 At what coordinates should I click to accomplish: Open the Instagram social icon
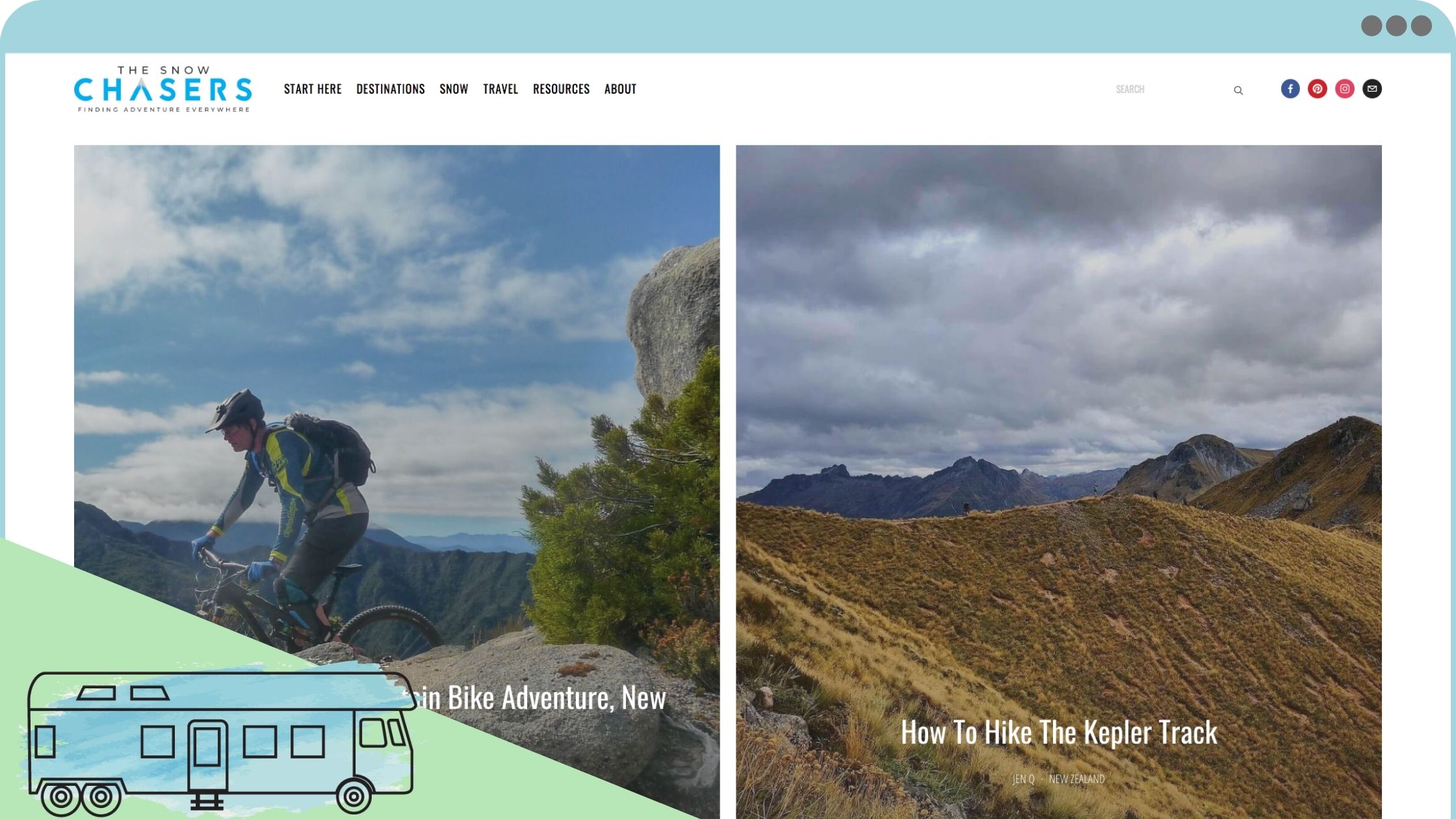click(1345, 89)
